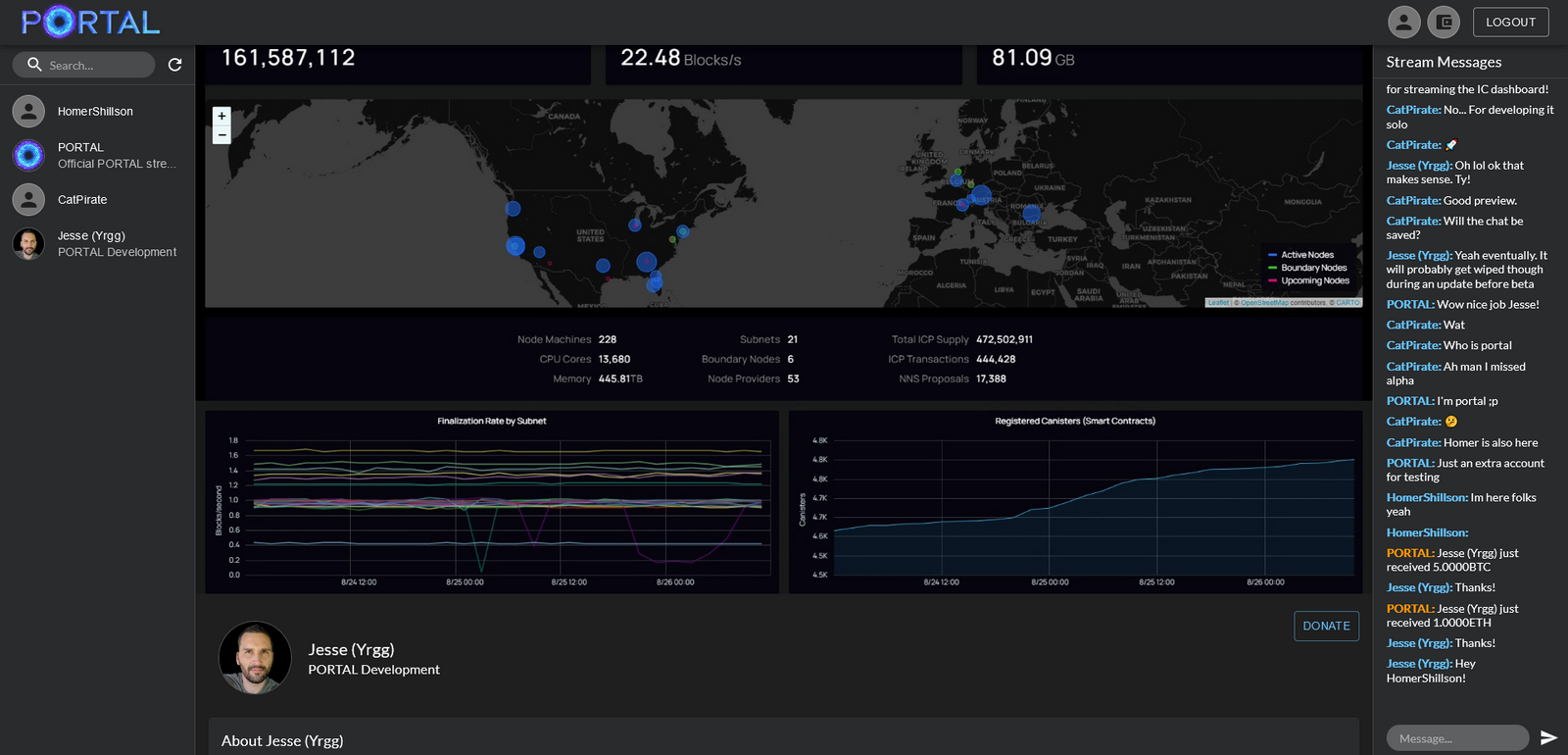The height and width of the screenshot is (755, 1568).
Task: Click Total ICP Supply 472,502,911 value
Action: (1004, 339)
